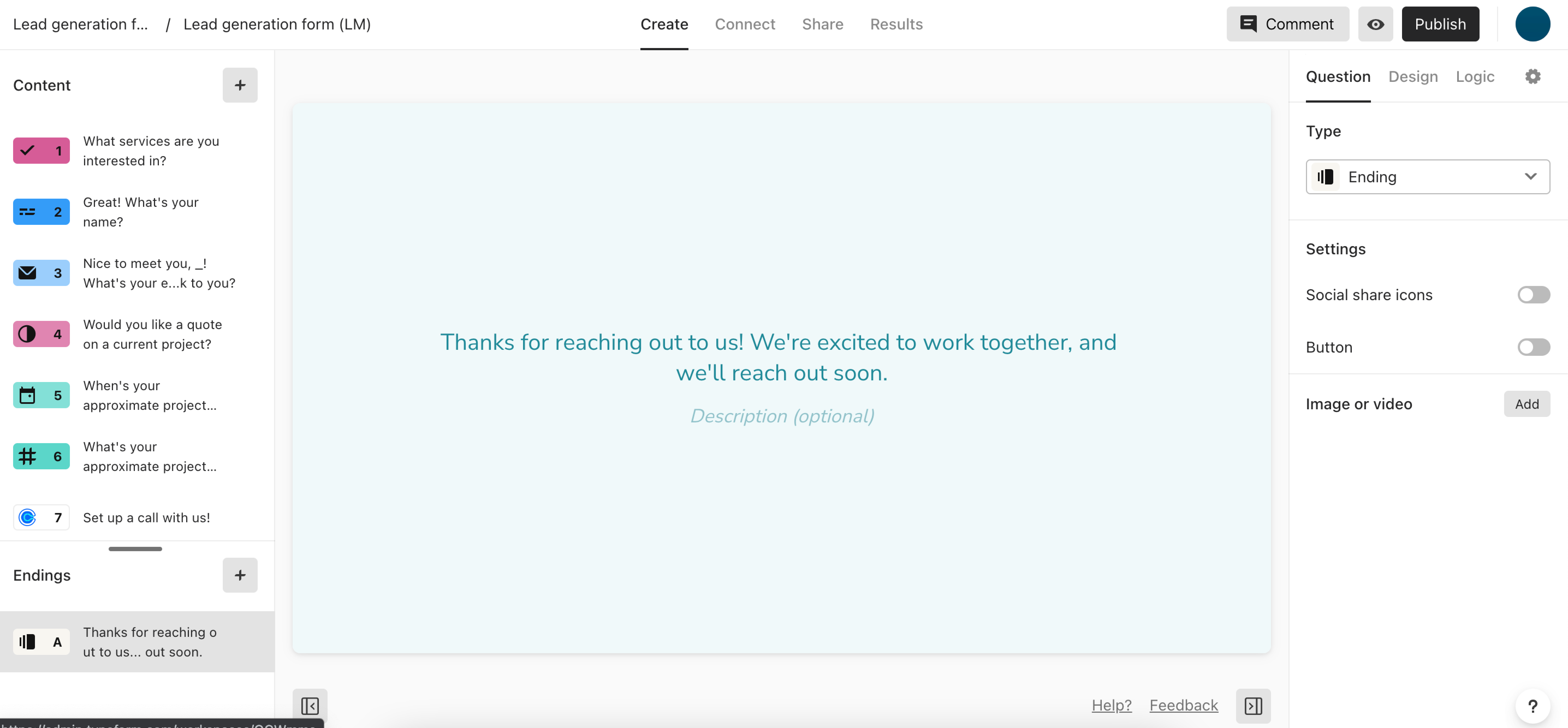Screen dimensions: 1568x728
Task: Switch to the Connect tab
Action: (x=744, y=24)
